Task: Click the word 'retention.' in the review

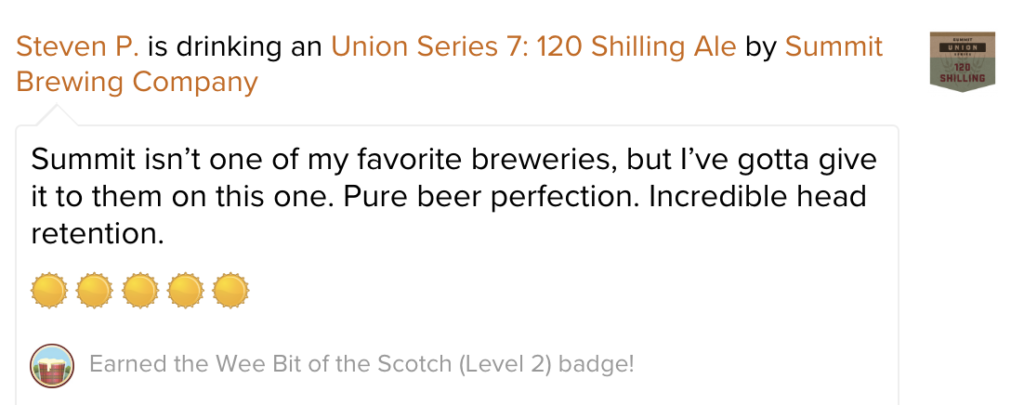Action: [97, 233]
